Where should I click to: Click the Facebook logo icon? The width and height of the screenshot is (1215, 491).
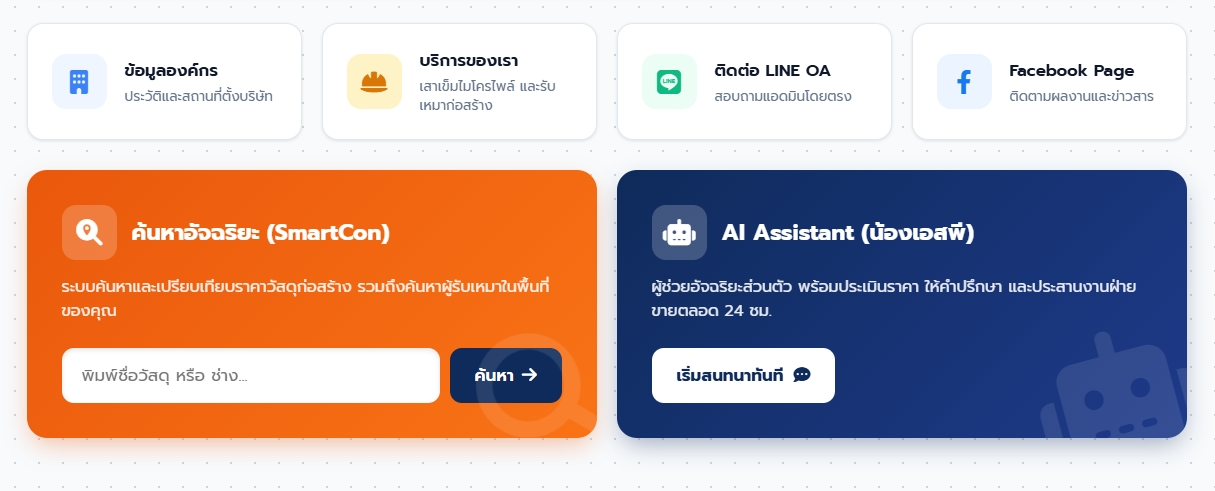click(964, 82)
